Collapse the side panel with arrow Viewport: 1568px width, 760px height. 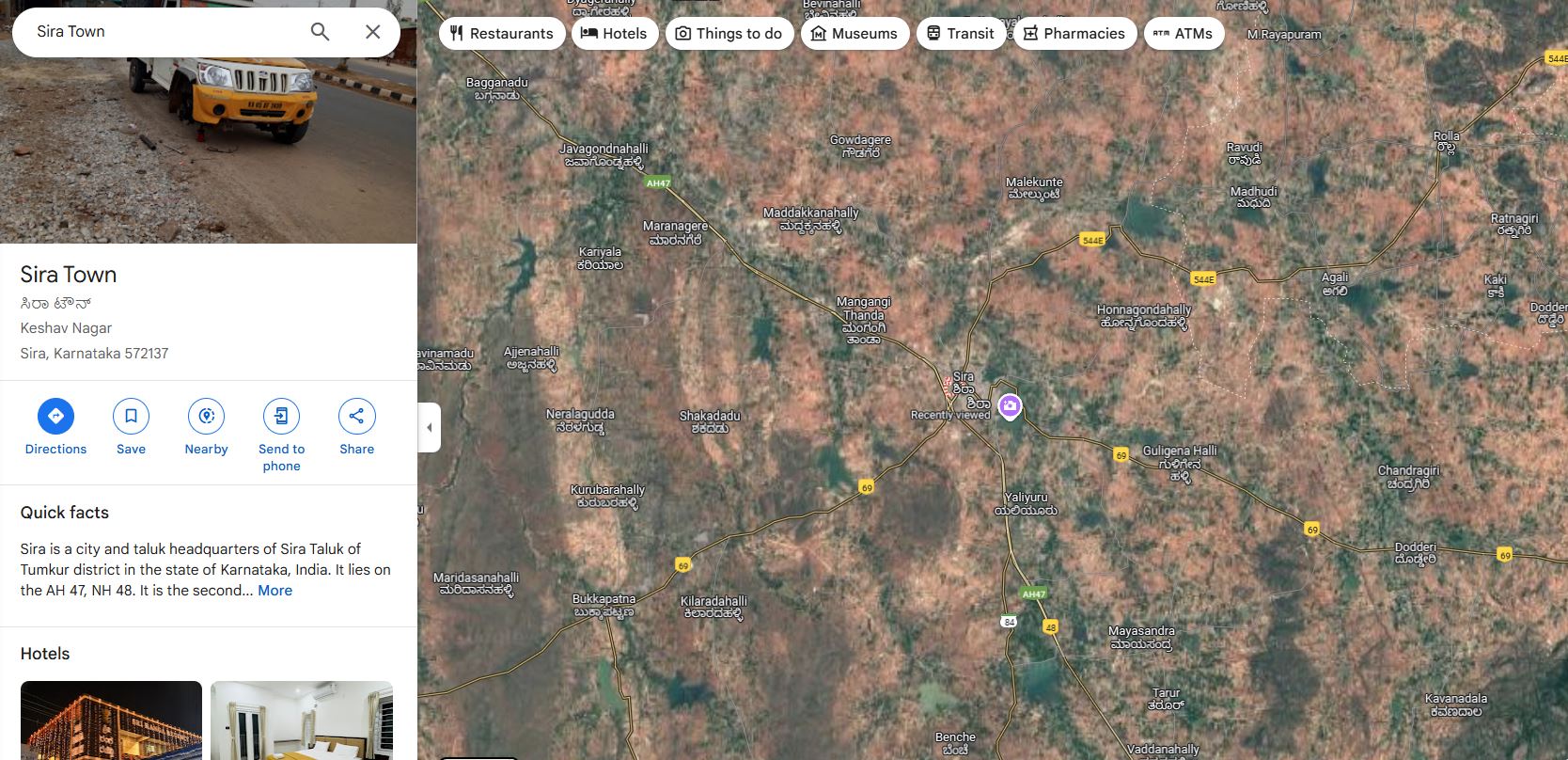click(430, 427)
